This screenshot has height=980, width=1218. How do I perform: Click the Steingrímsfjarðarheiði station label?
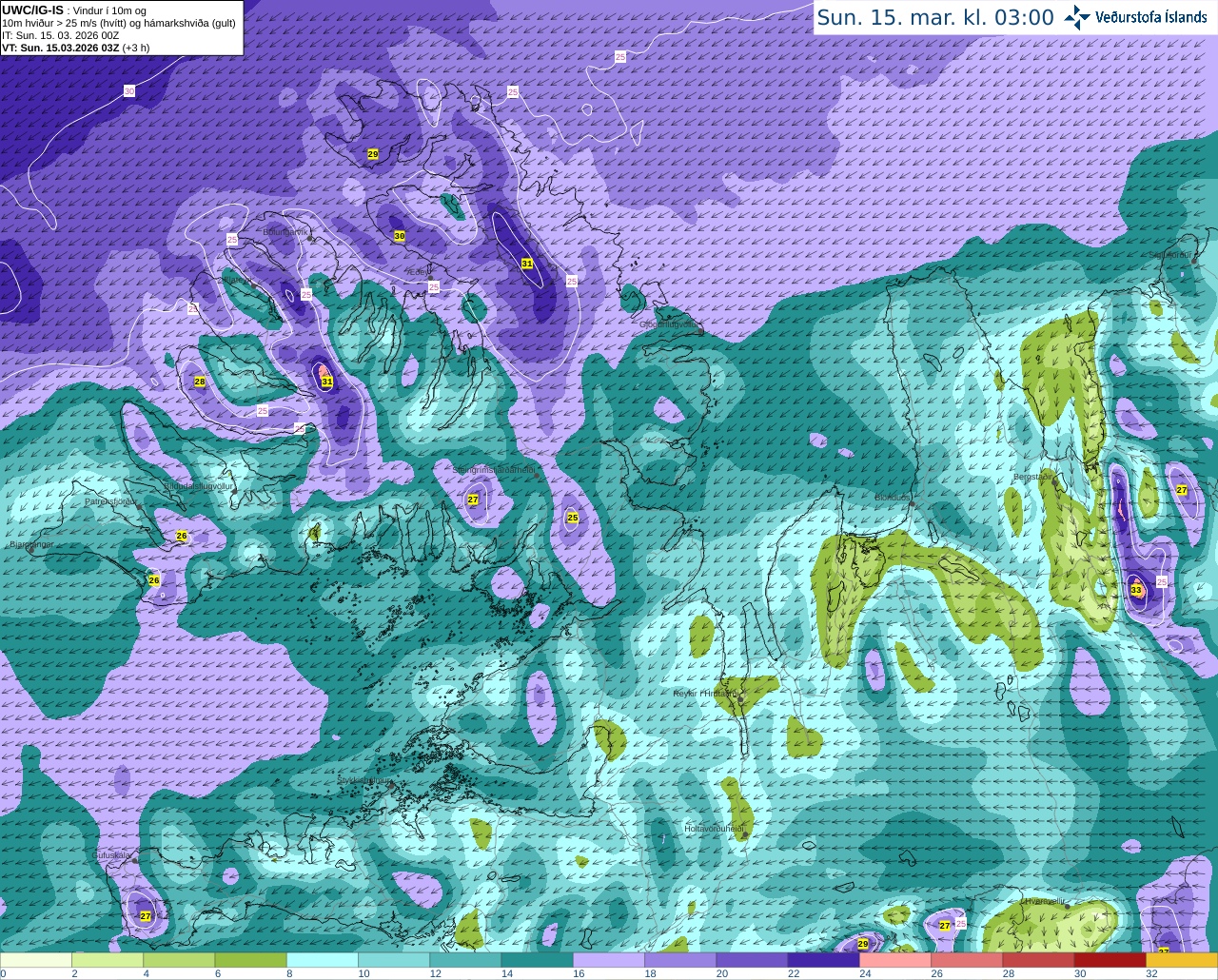tap(494, 470)
